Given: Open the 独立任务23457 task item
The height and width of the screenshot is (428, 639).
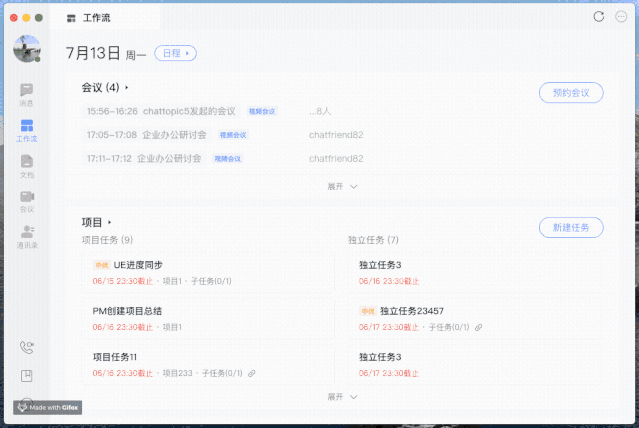Looking at the screenshot, I should click(411, 311).
